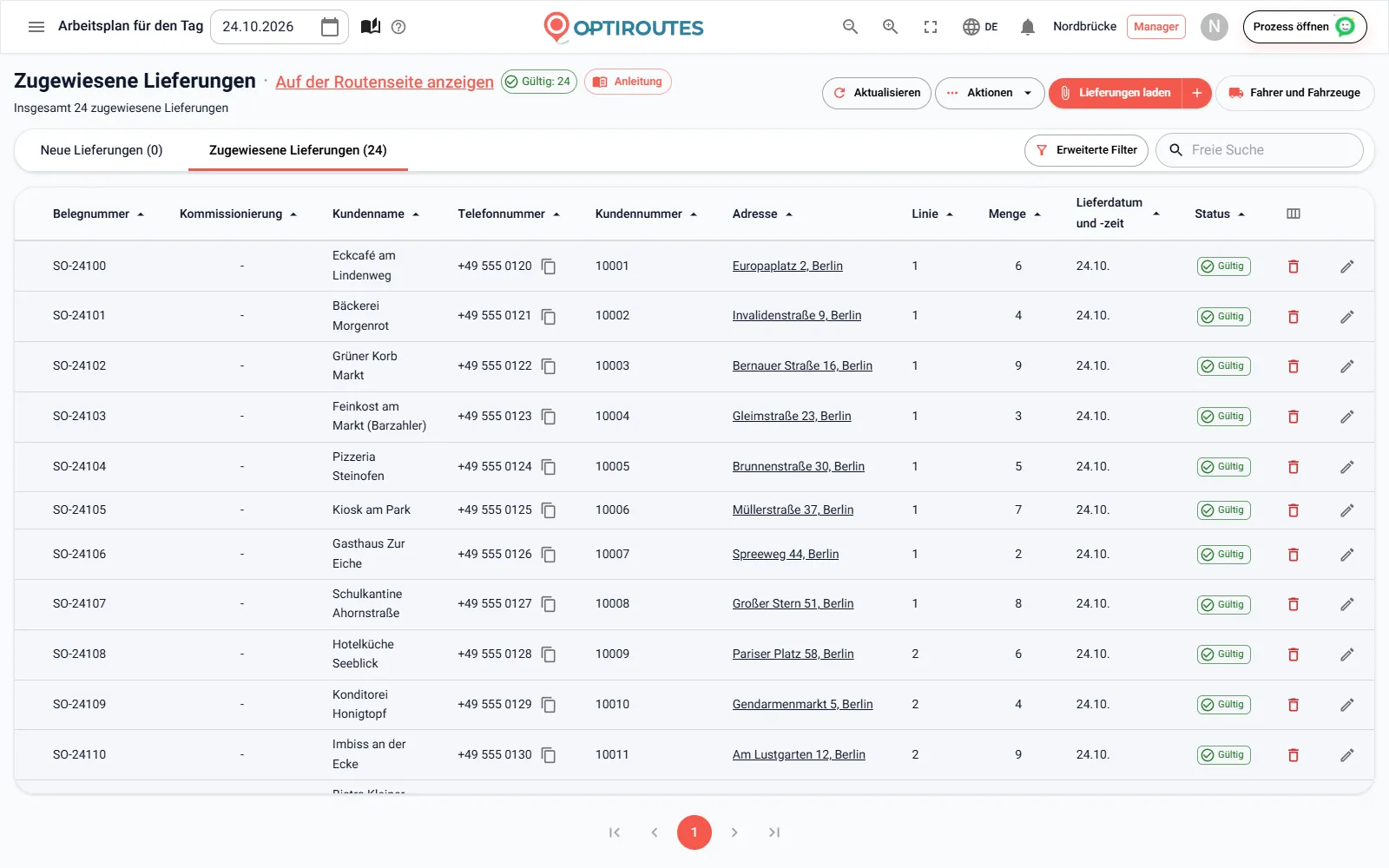
Task: Click the column settings icon
Action: 1294,214
